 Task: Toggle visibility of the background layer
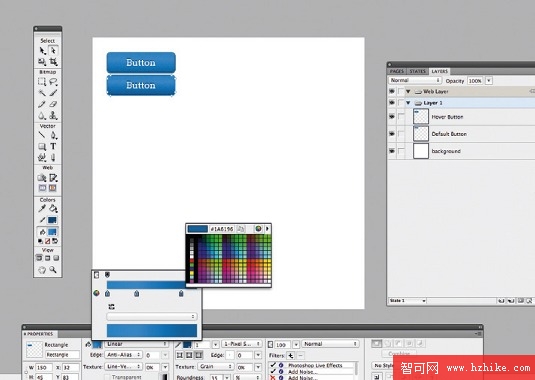point(392,151)
